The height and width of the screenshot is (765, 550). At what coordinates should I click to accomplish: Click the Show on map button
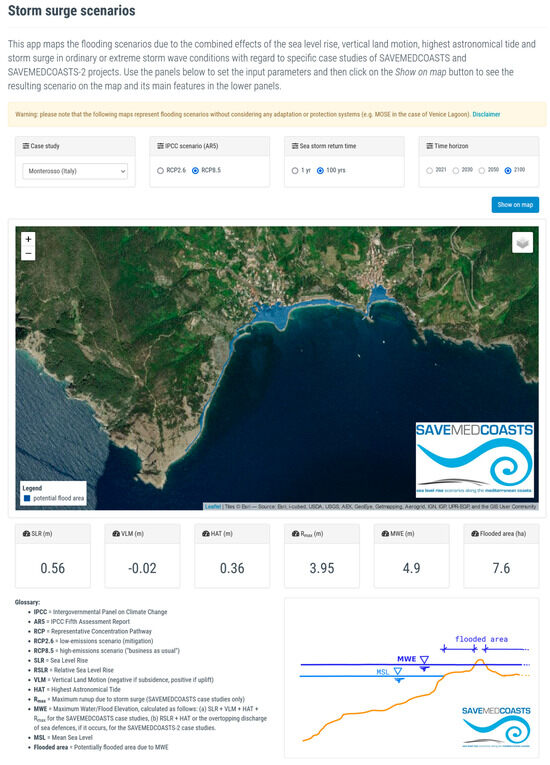[x=515, y=205]
